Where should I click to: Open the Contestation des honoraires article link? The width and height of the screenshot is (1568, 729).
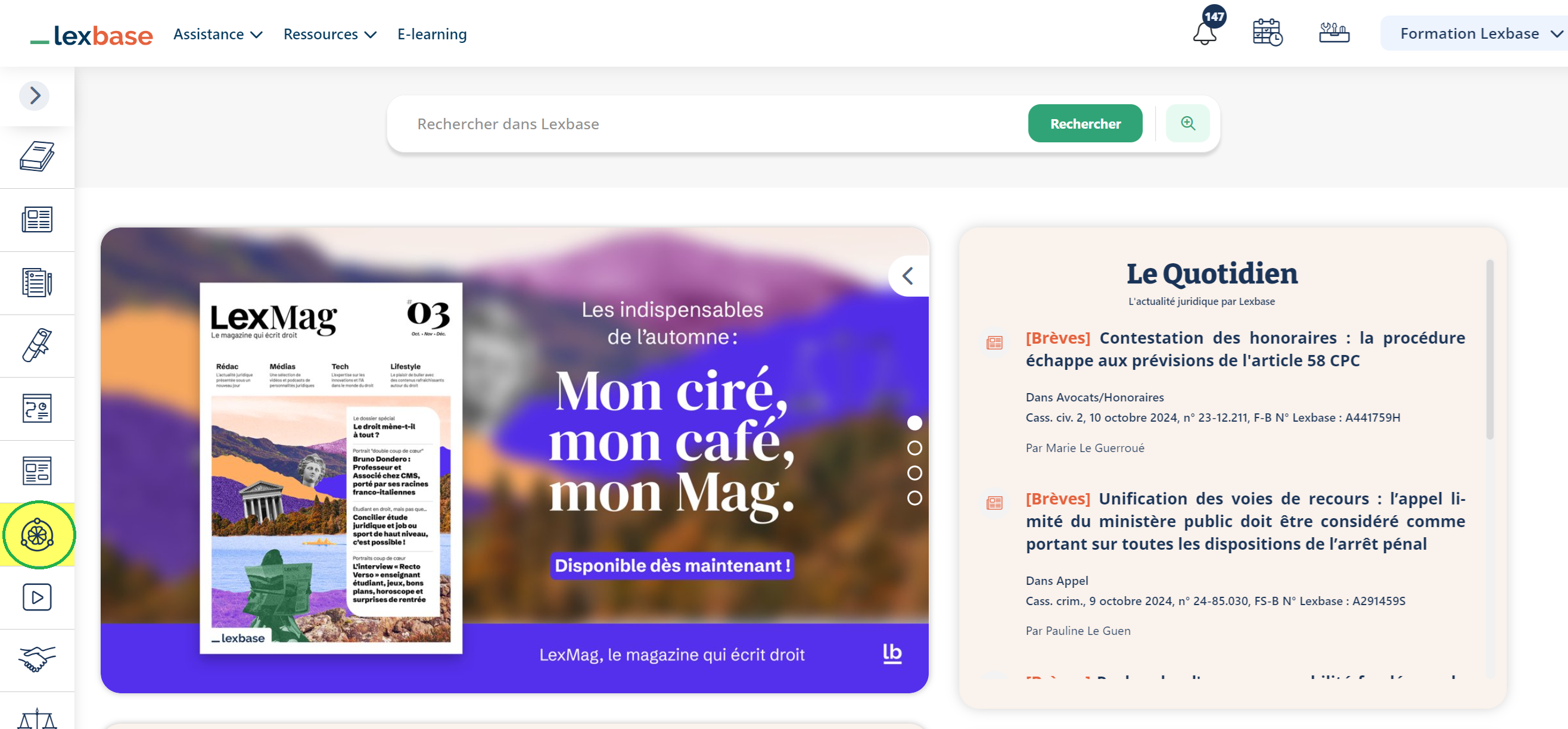[x=1245, y=348]
